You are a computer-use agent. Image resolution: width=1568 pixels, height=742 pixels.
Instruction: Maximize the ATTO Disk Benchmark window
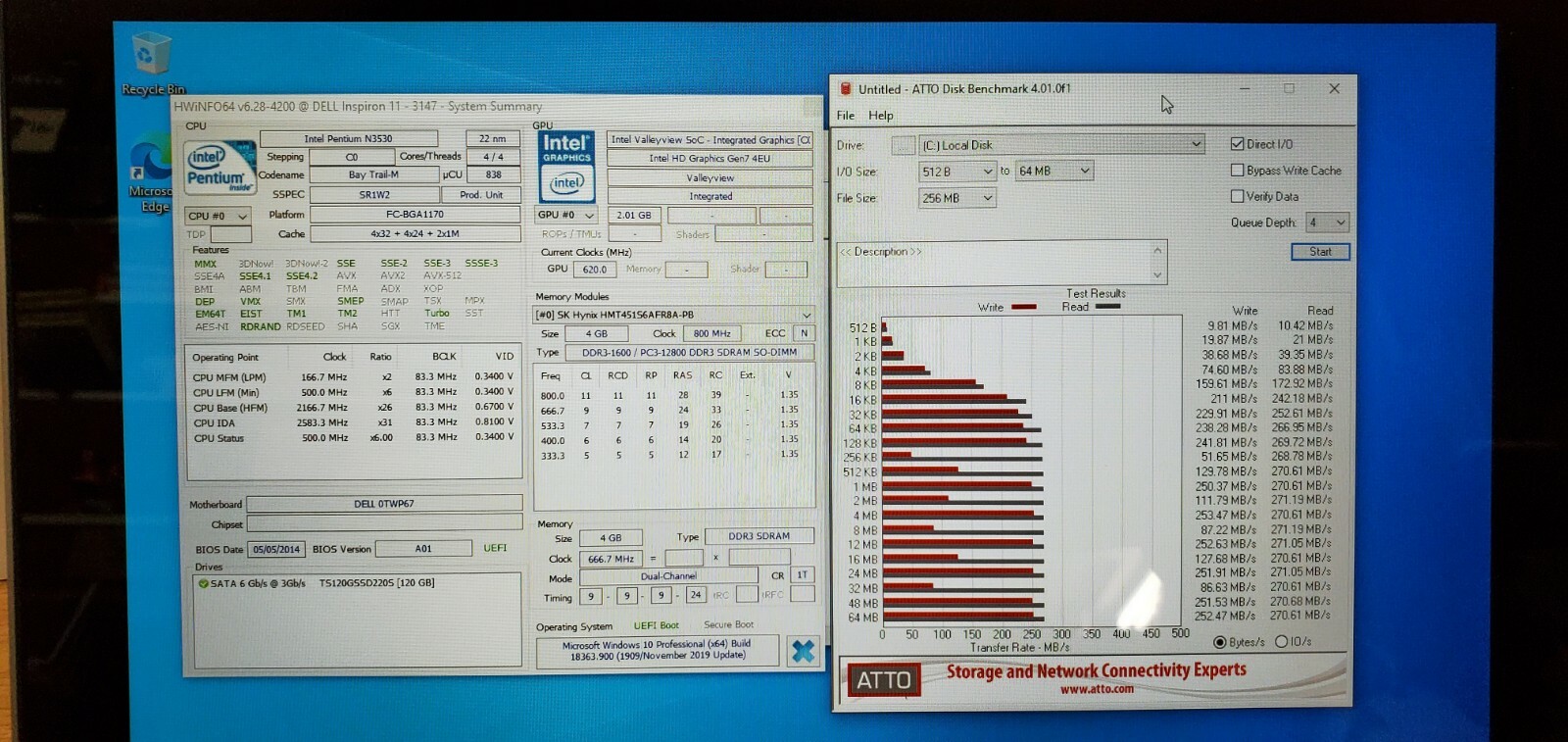1289,88
